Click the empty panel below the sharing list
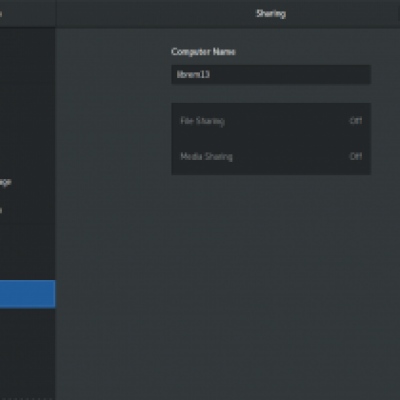The width and height of the screenshot is (400, 400). 271,287
